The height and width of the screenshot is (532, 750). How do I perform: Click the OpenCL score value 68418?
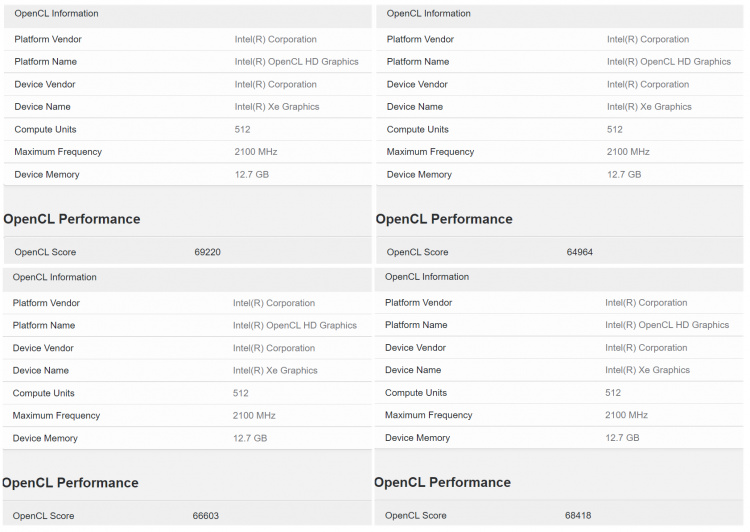pyautogui.click(x=578, y=515)
